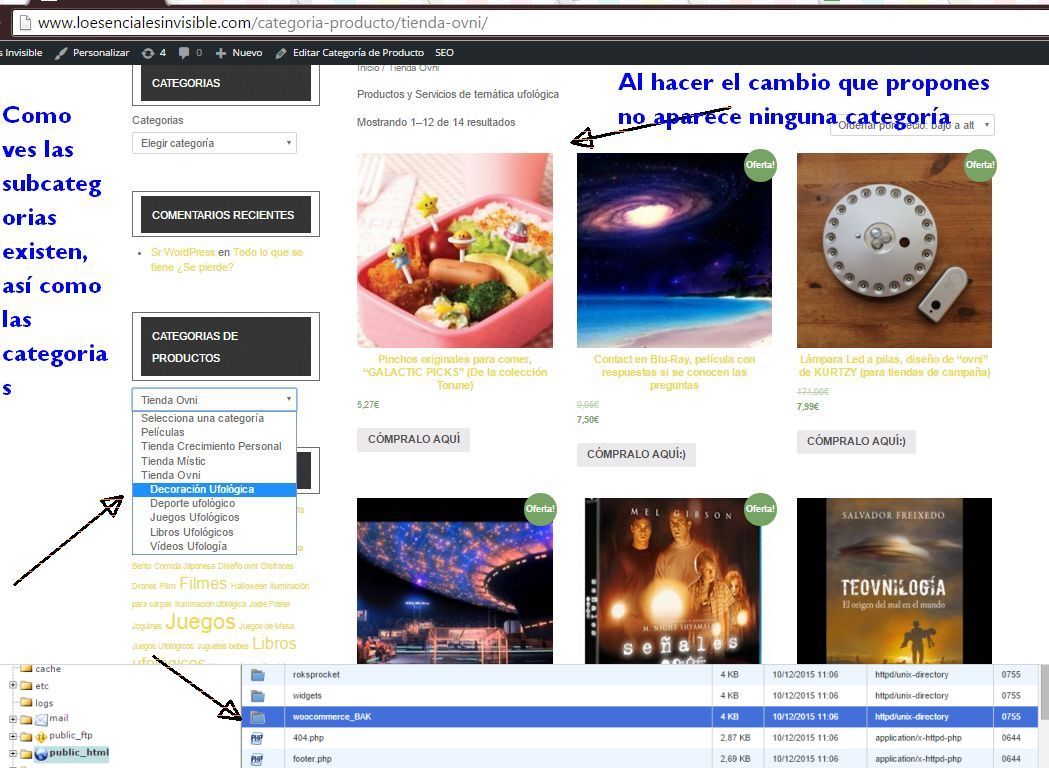
Task: Select Decoración Ufológica subcategory
Action: (214, 490)
